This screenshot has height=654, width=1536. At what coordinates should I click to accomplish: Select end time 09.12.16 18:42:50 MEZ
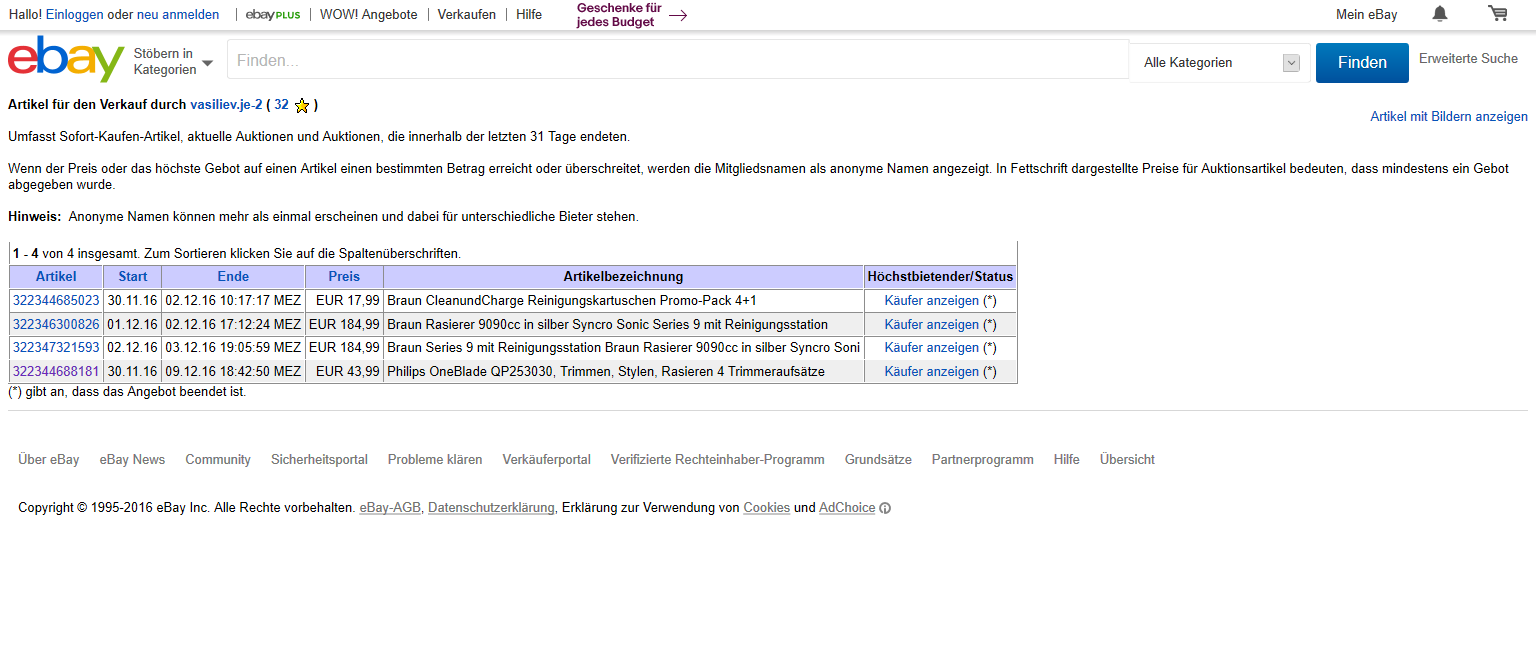pyautogui.click(x=233, y=371)
